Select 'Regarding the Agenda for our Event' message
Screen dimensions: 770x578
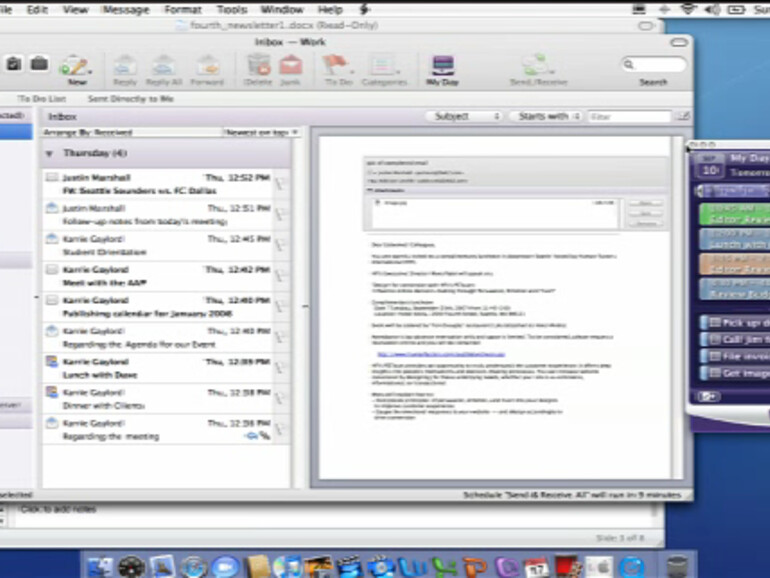point(158,337)
